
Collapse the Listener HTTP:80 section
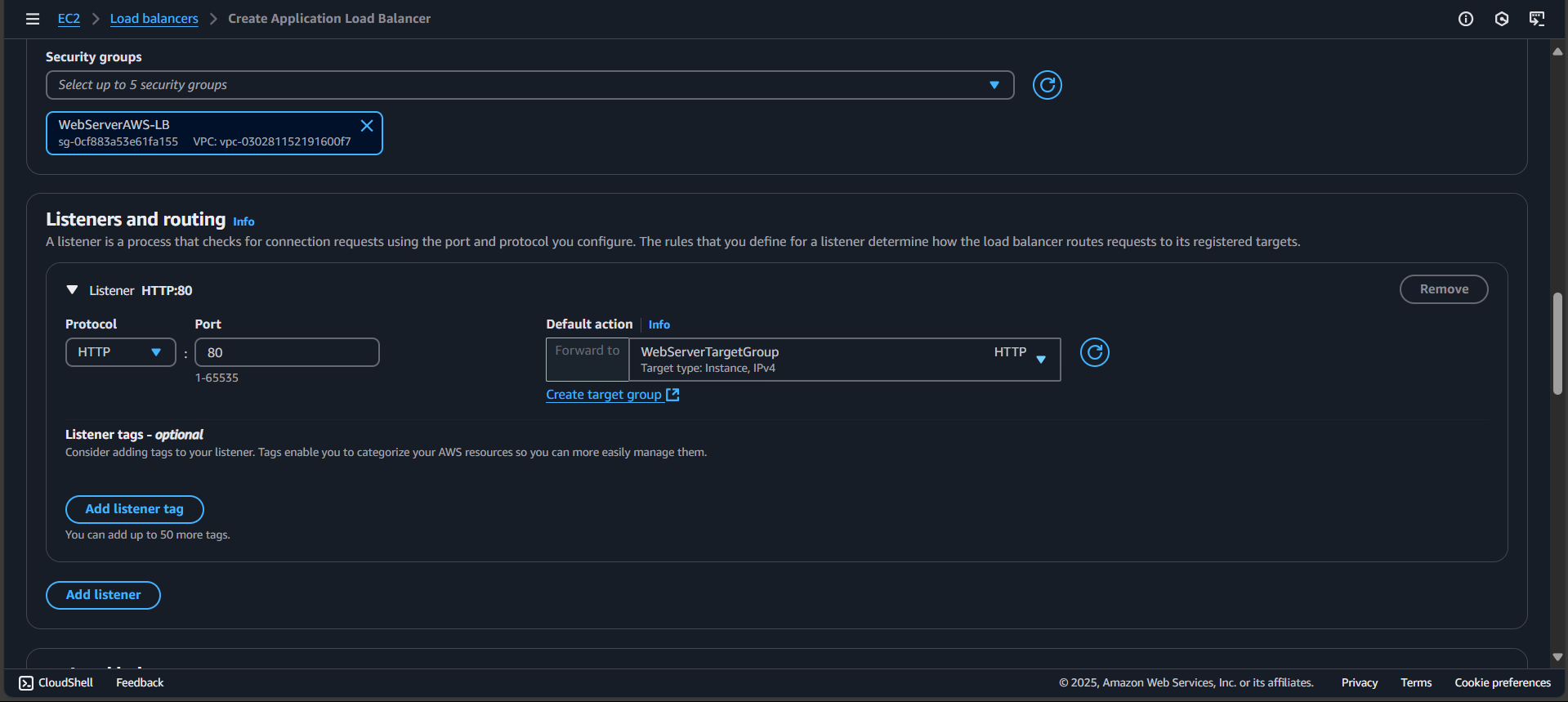pos(72,290)
